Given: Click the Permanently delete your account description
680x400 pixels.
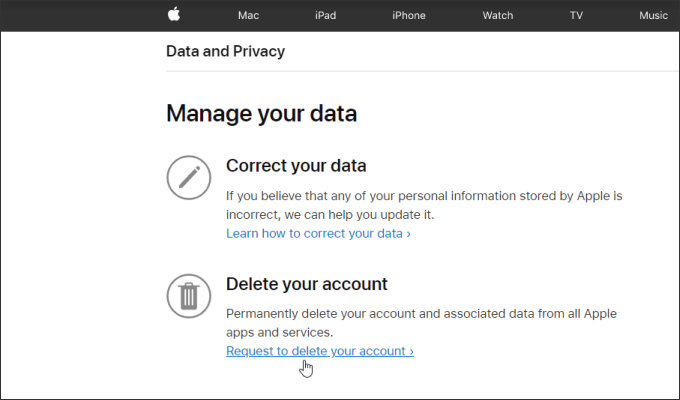Looking at the screenshot, I should tap(421, 323).
